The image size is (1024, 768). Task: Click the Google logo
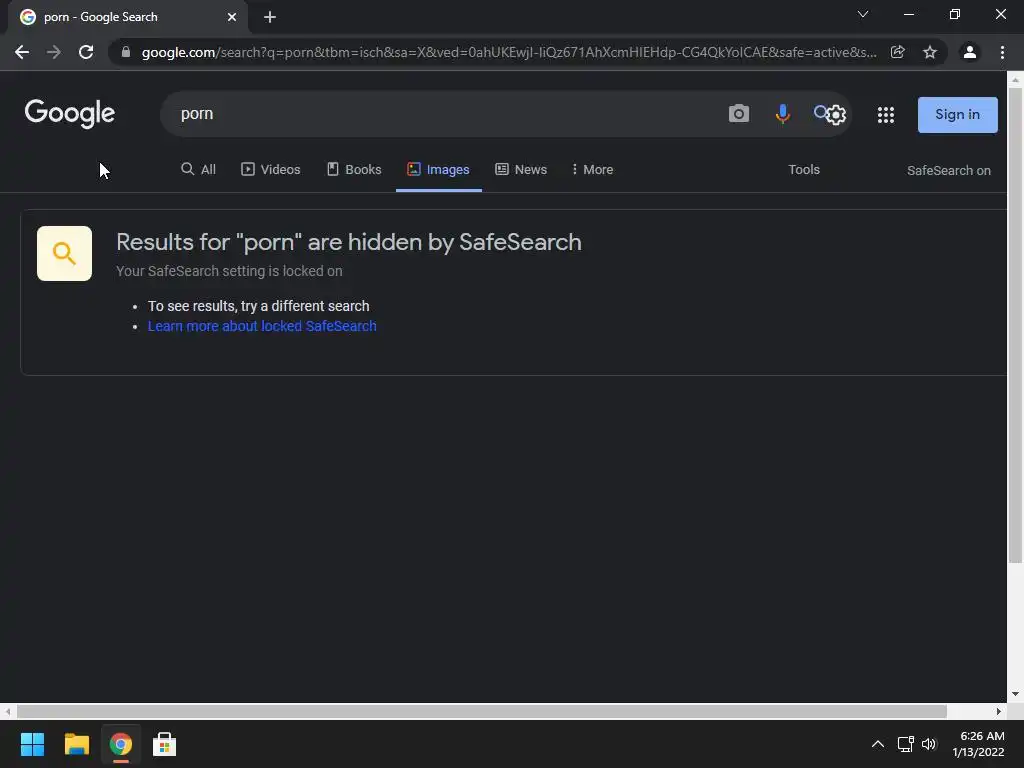point(69,114)
